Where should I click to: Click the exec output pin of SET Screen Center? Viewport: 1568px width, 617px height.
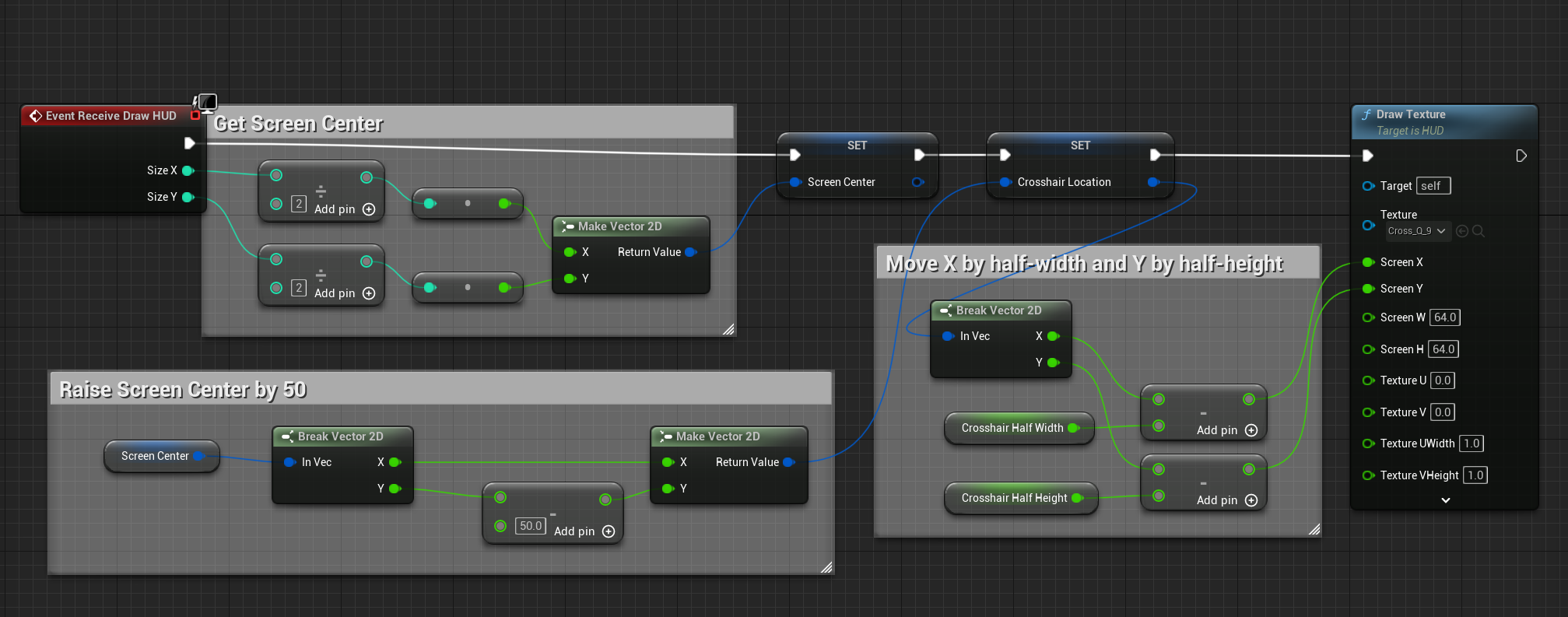[919, 155]
